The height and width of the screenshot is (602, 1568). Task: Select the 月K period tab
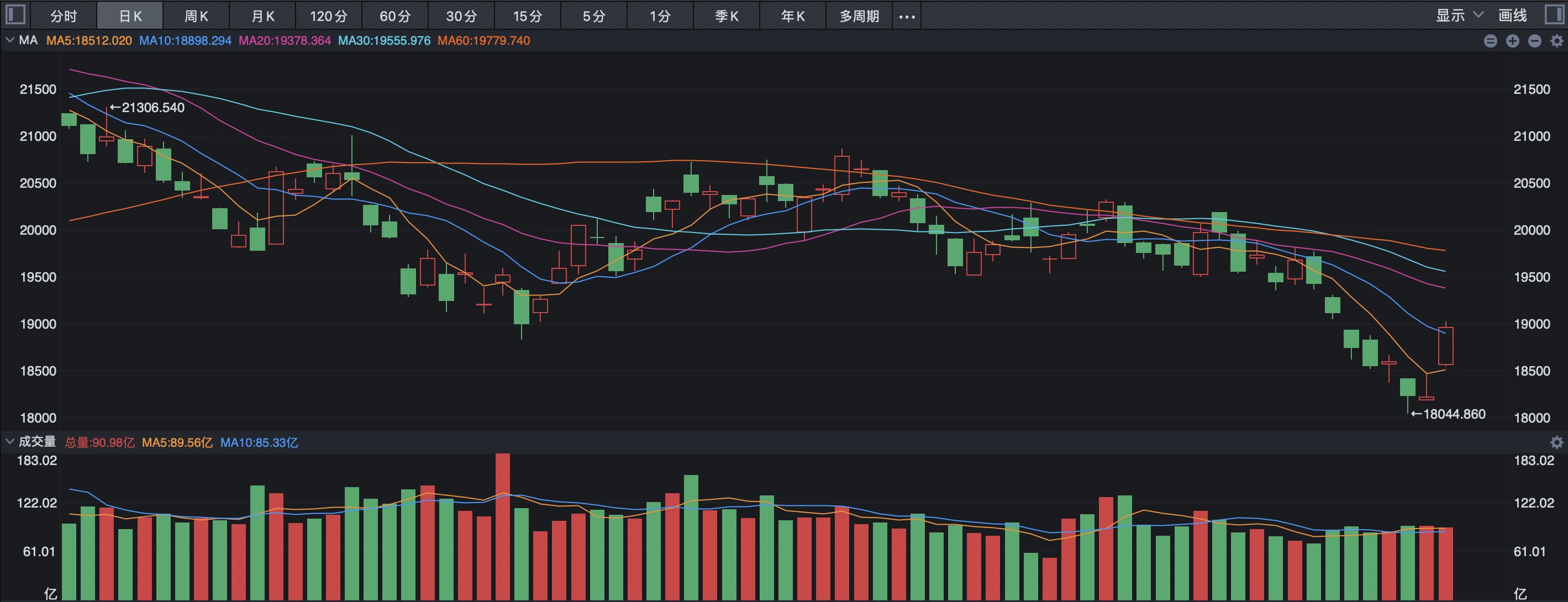tap(262, 16)
